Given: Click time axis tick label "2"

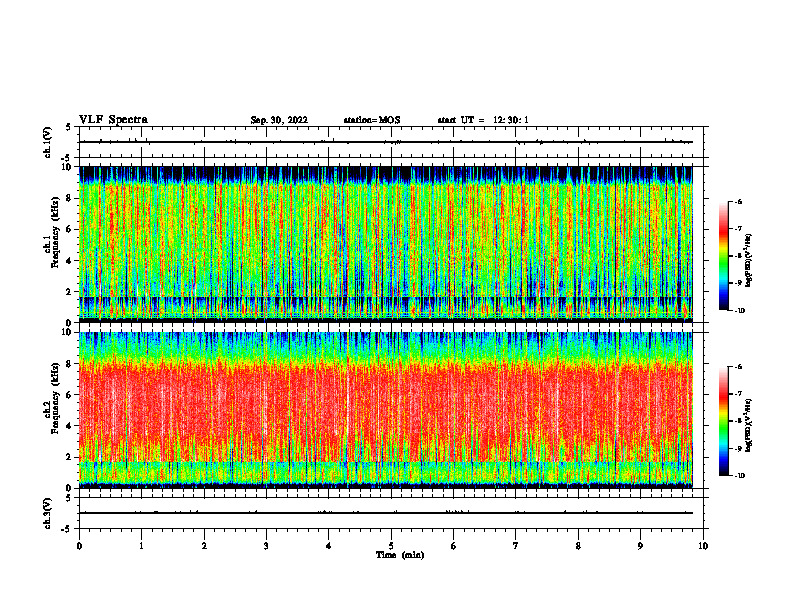Looking at the screenshot, I should pyautogui.click(x=204, y=546).
